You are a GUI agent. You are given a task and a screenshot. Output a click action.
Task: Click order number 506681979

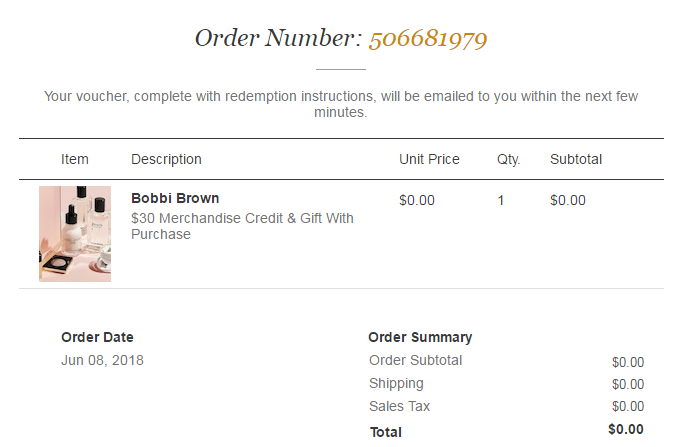(428, 39)
